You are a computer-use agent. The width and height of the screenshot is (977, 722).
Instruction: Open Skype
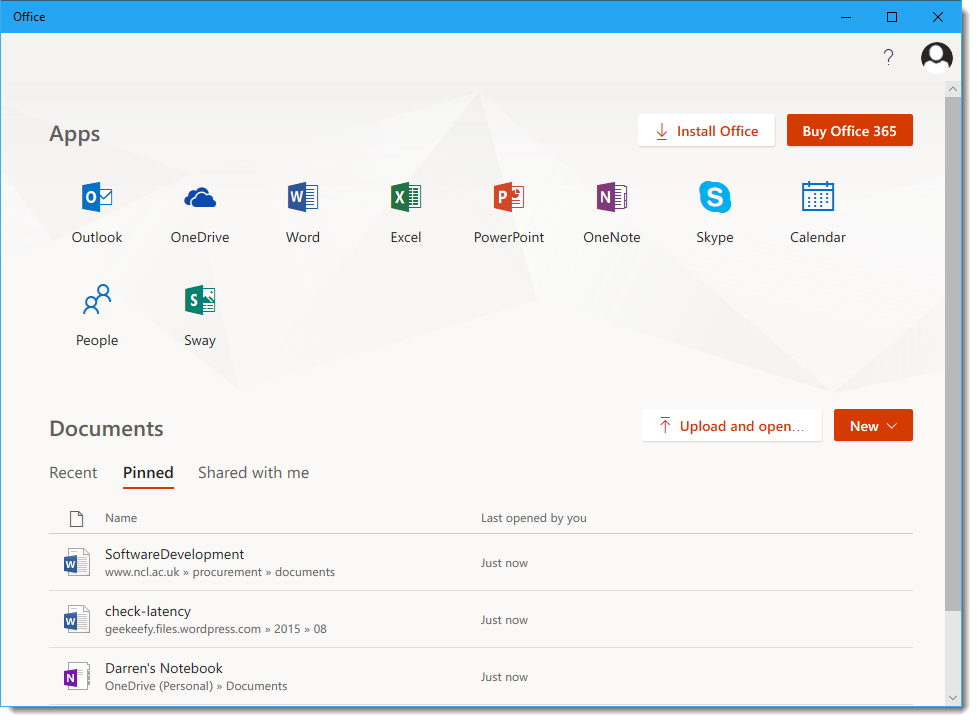point(714,210)
